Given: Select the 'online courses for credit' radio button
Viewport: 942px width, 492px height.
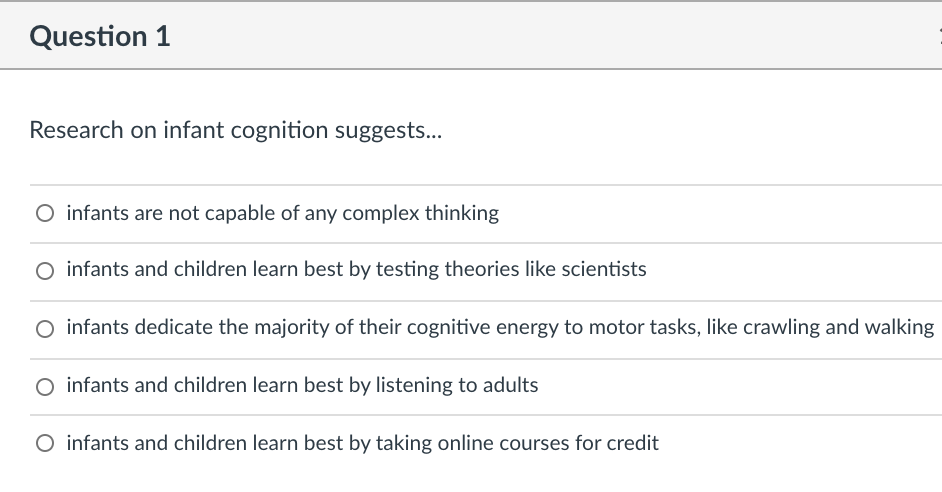Looking at the screenshot, I should (45, 443).
